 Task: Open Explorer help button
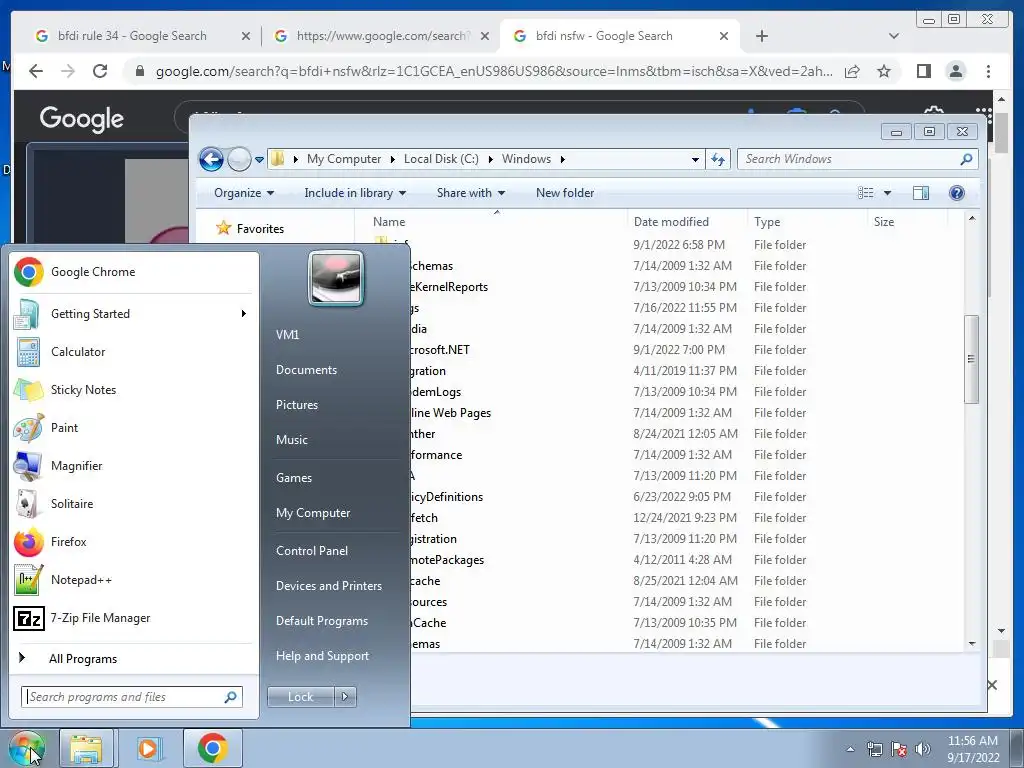957,193
